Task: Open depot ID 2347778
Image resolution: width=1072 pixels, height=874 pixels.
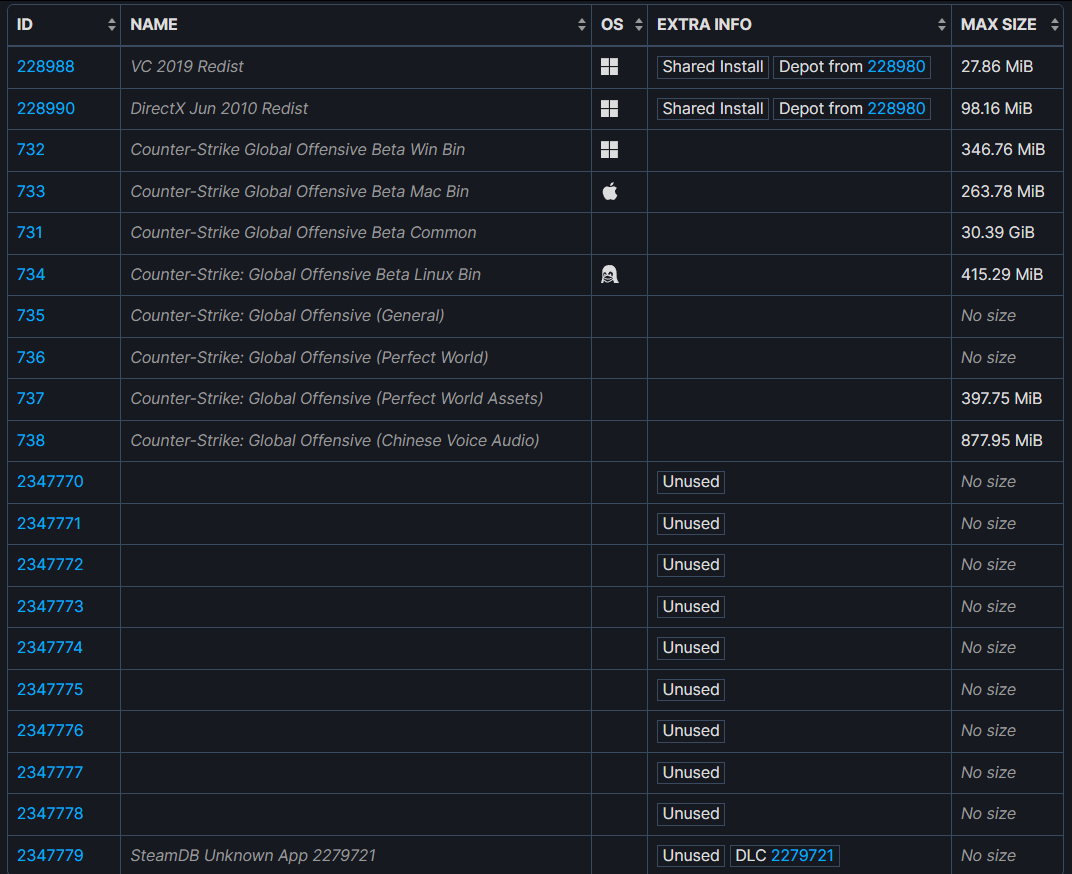Action: coord(50,813)
